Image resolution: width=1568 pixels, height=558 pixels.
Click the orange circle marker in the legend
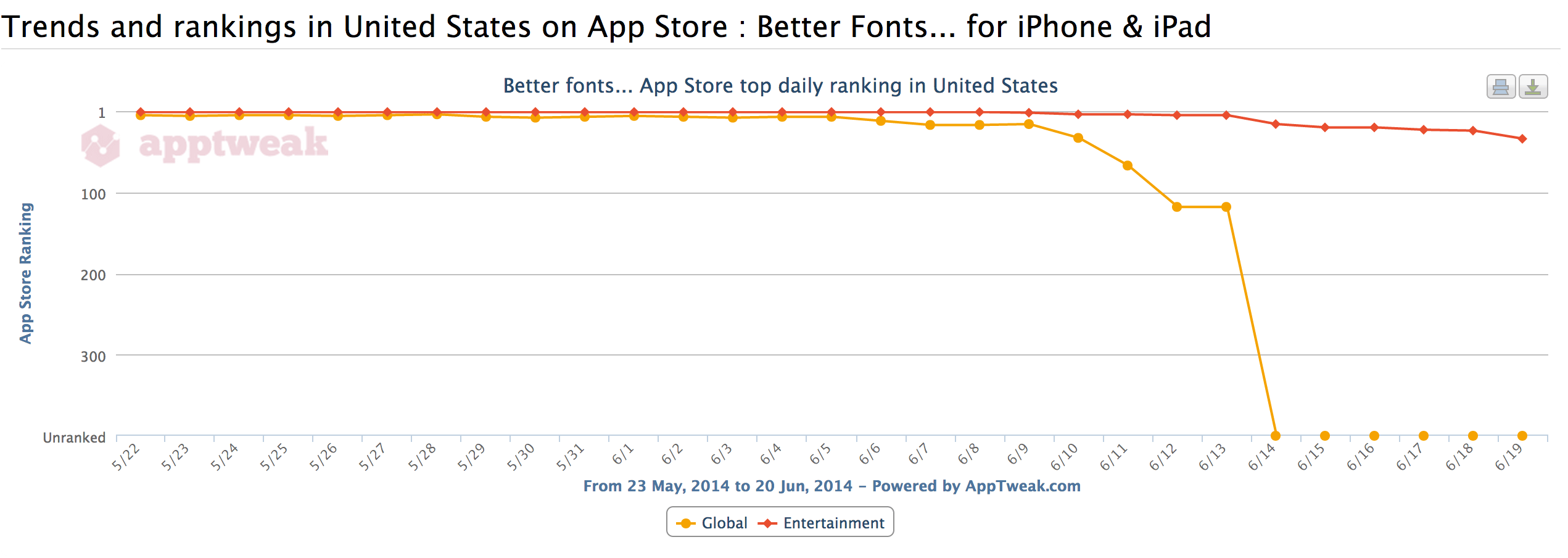pos(687,523)
